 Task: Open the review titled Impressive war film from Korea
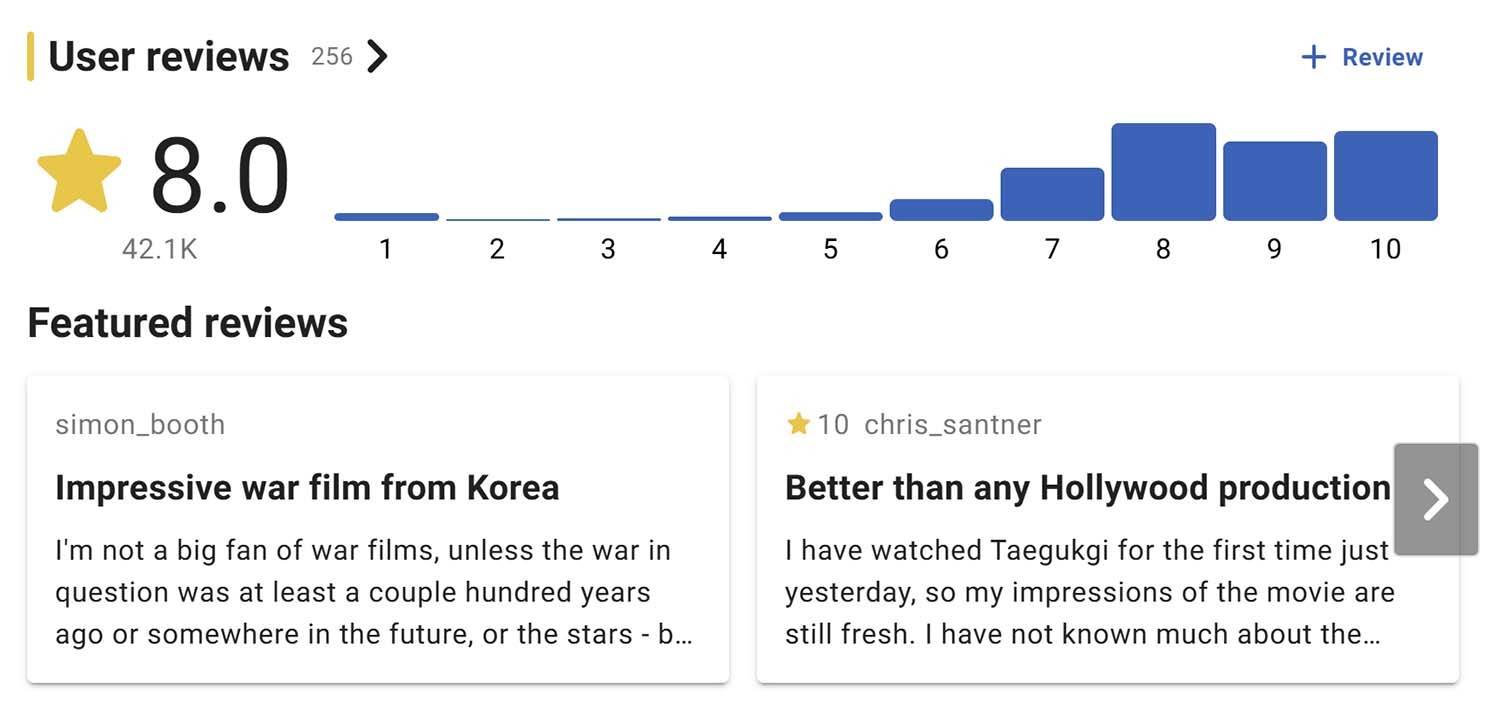click(309, 487)
